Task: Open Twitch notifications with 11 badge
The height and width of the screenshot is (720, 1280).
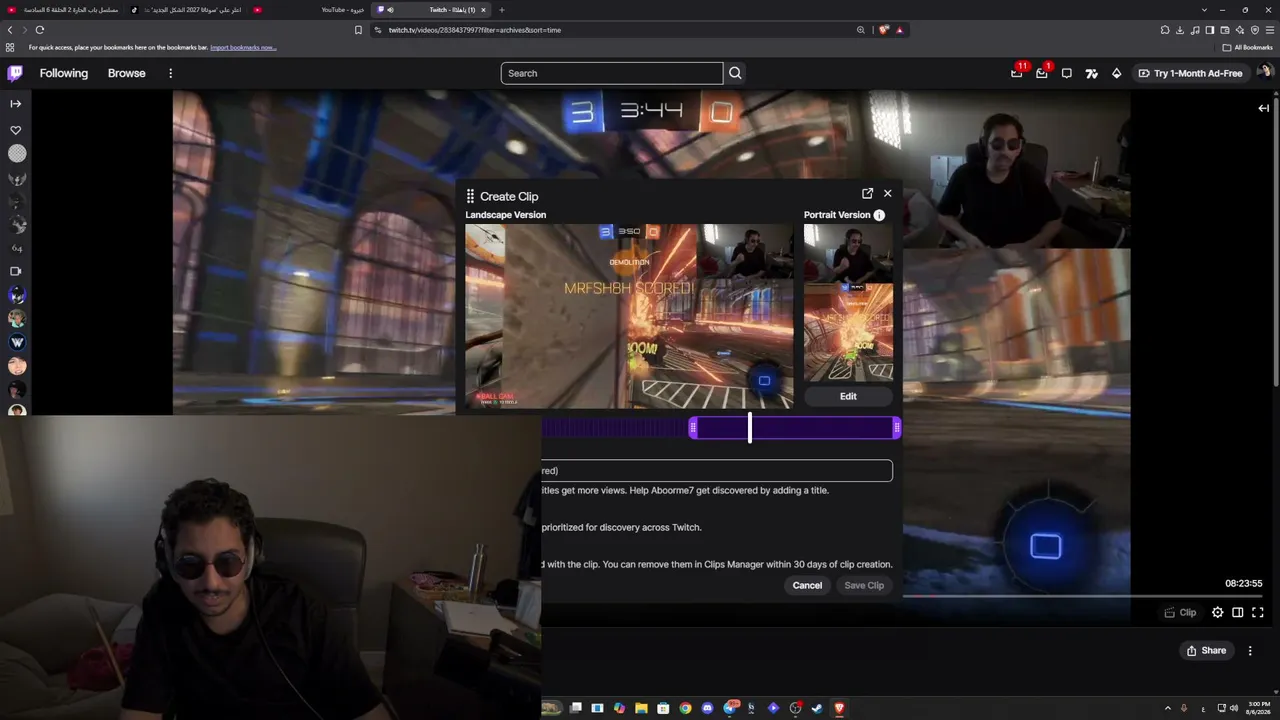Action: point(1017,73)
